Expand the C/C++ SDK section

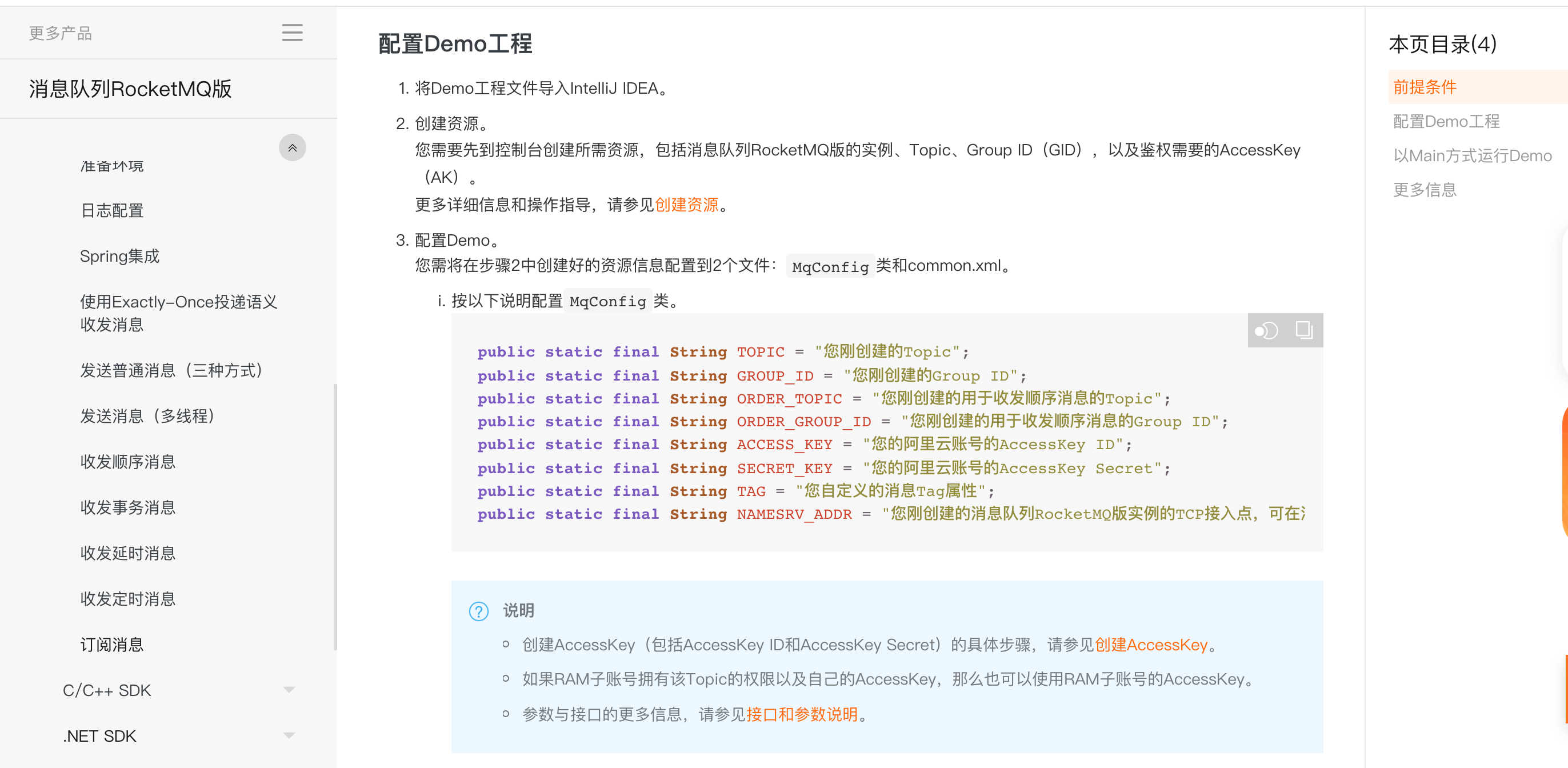[x=289, y=690]
